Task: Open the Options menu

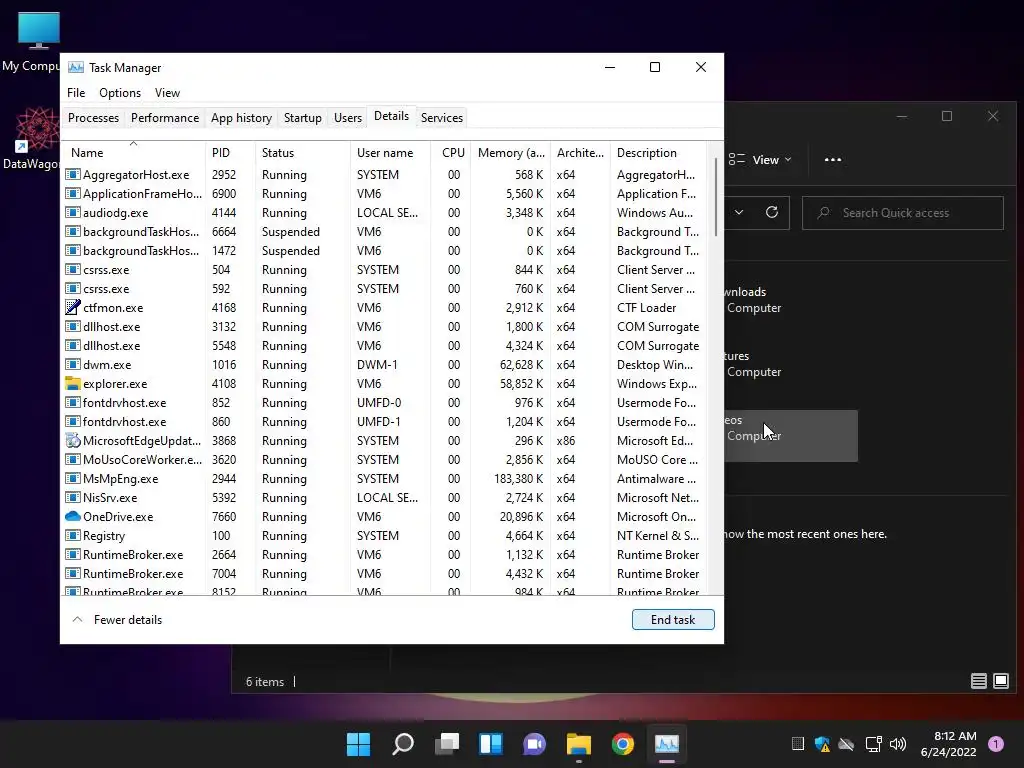Action: [120, 93]
